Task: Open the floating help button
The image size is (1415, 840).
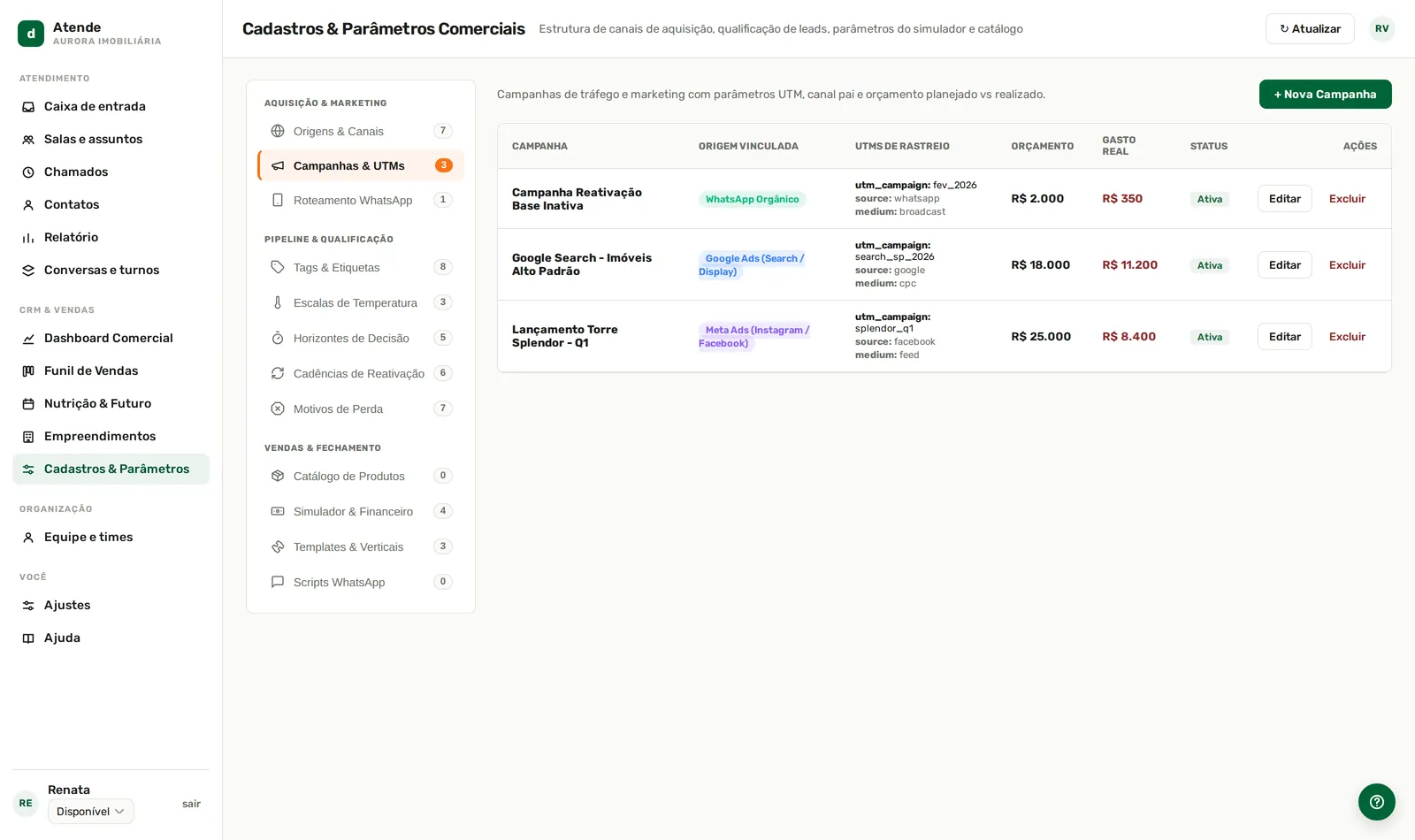Action: tap(1377, 802)
